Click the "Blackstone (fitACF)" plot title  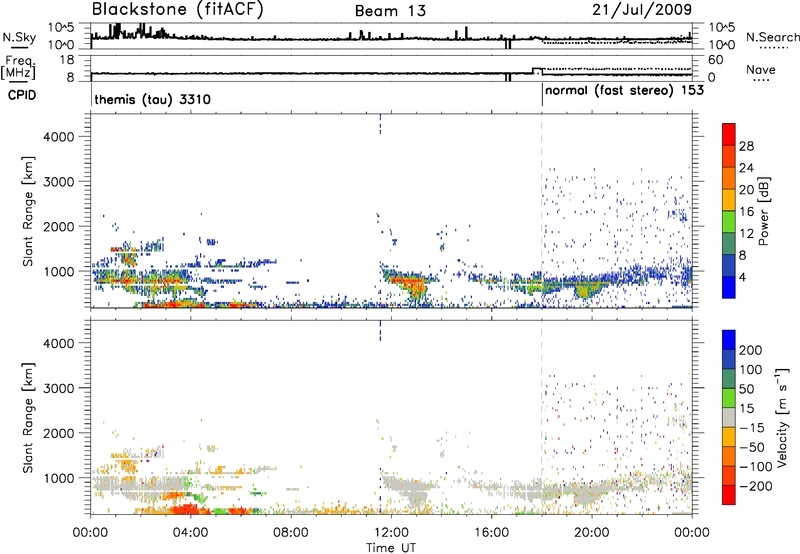coord(178,10)
